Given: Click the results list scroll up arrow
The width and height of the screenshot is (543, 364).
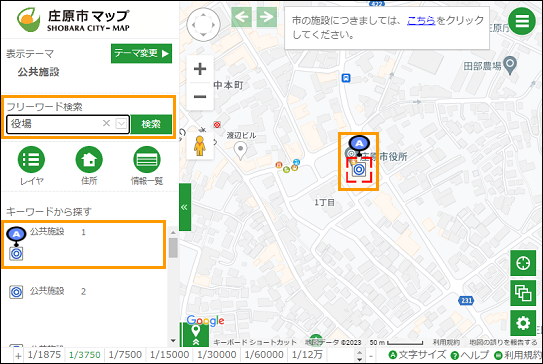Looking at the screenshot, I should pyautogui.click(x=173, y=232).
